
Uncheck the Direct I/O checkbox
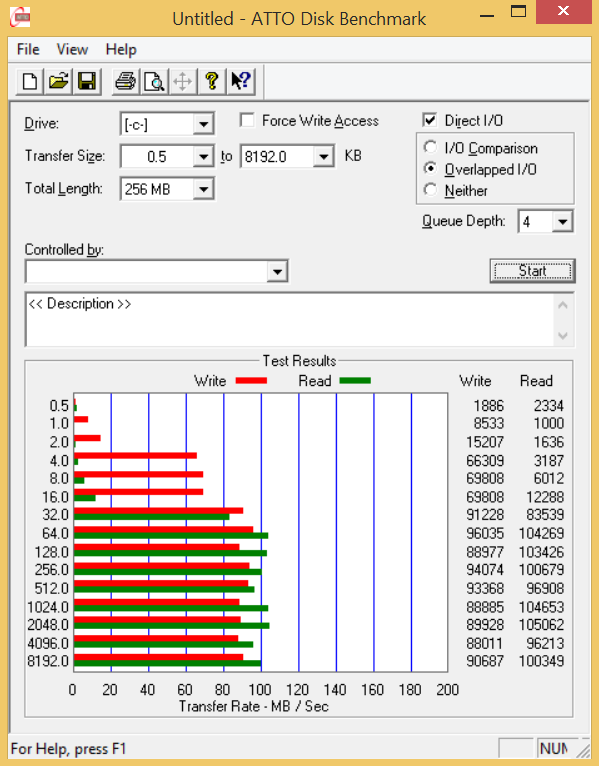429,120
